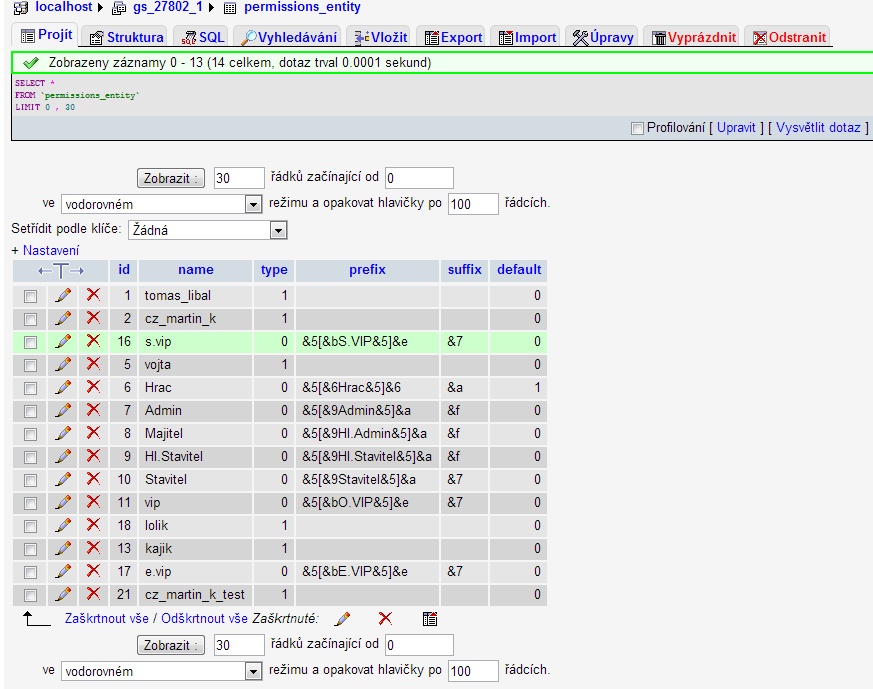Delete the Majitel row with red X
Screen dimensions: 873x689
[93, 433]
